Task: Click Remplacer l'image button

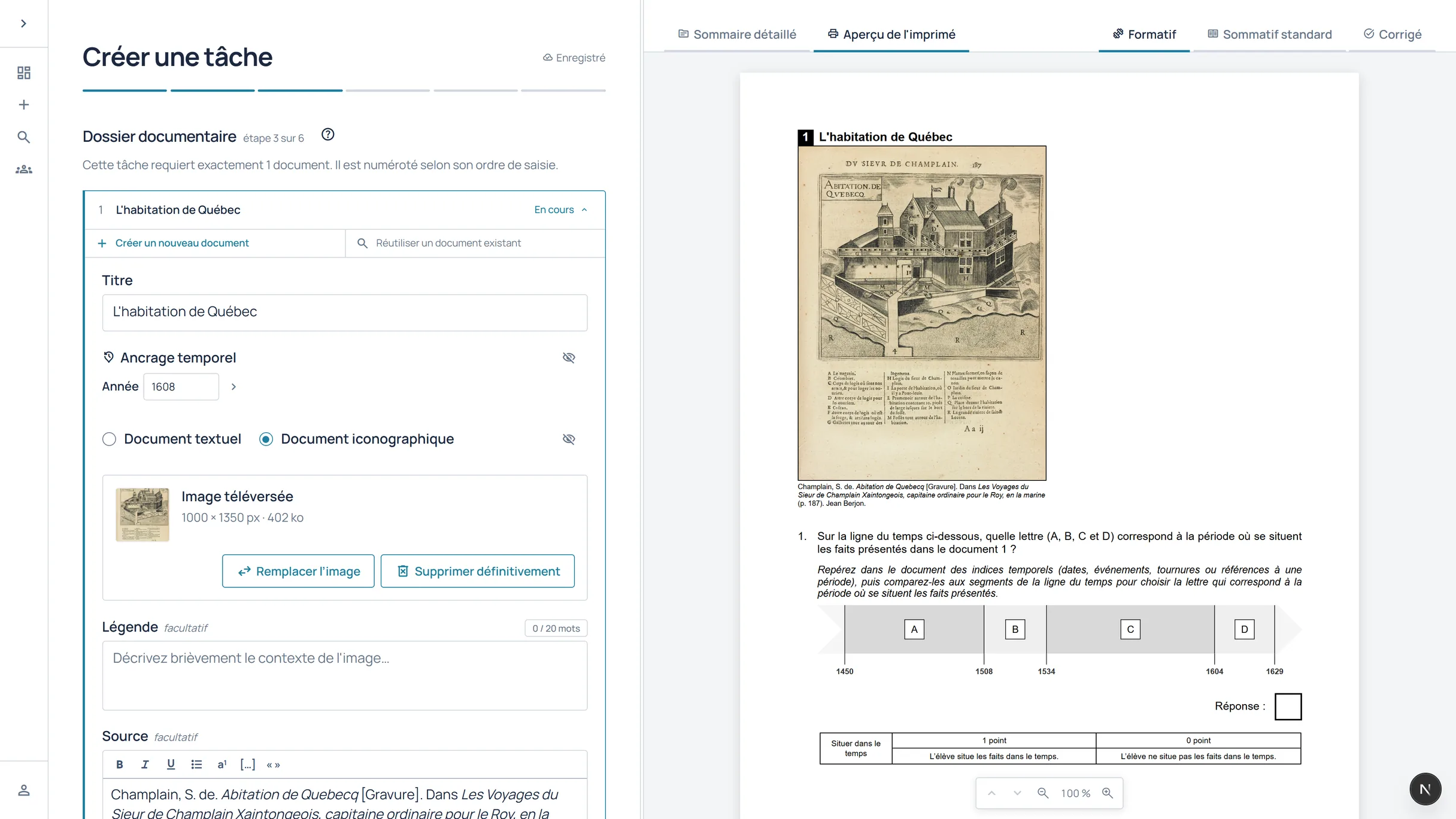Action: 298,571
